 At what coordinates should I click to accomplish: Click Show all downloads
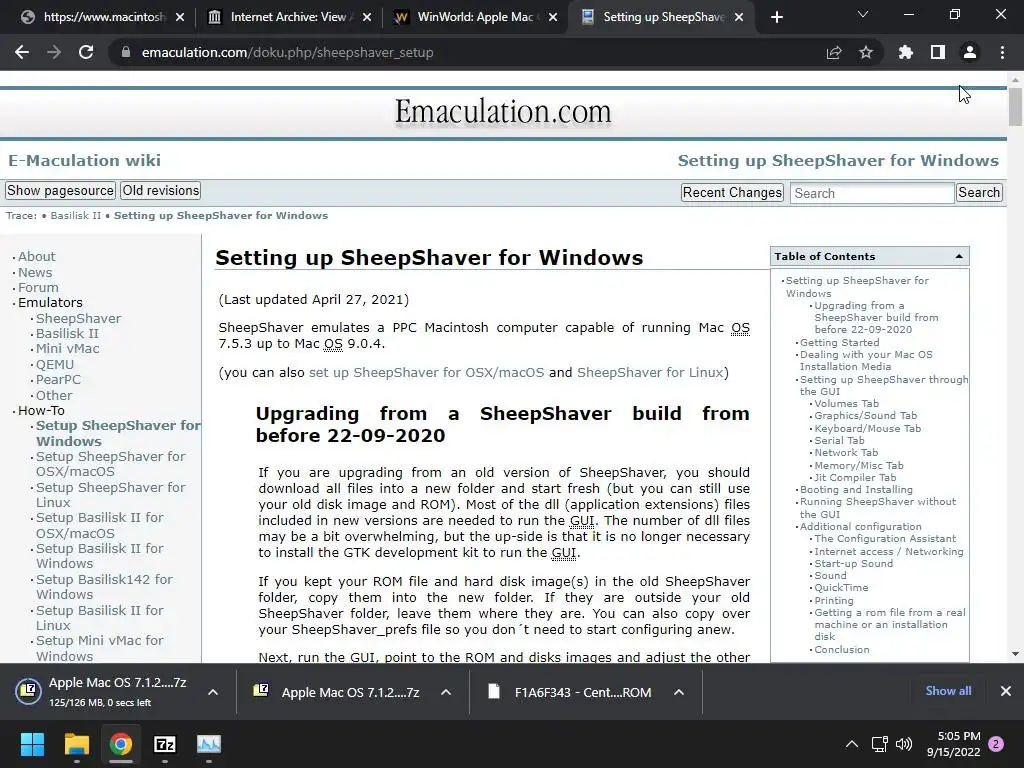[948, 691]
